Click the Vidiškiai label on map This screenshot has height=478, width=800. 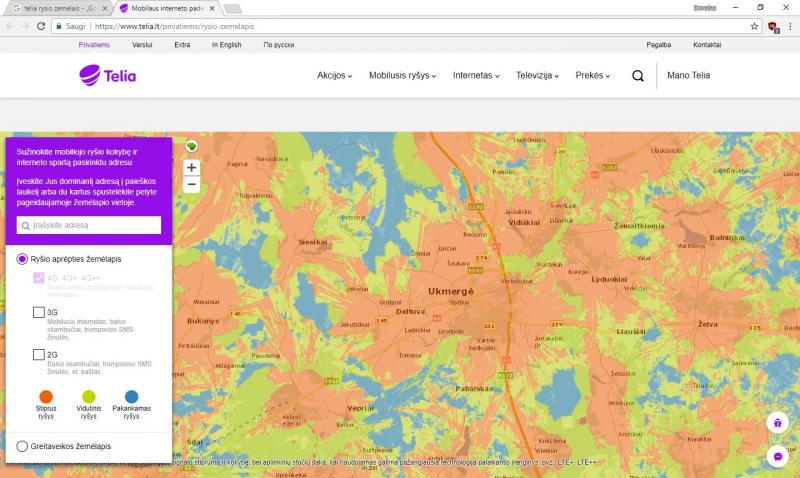524,222
